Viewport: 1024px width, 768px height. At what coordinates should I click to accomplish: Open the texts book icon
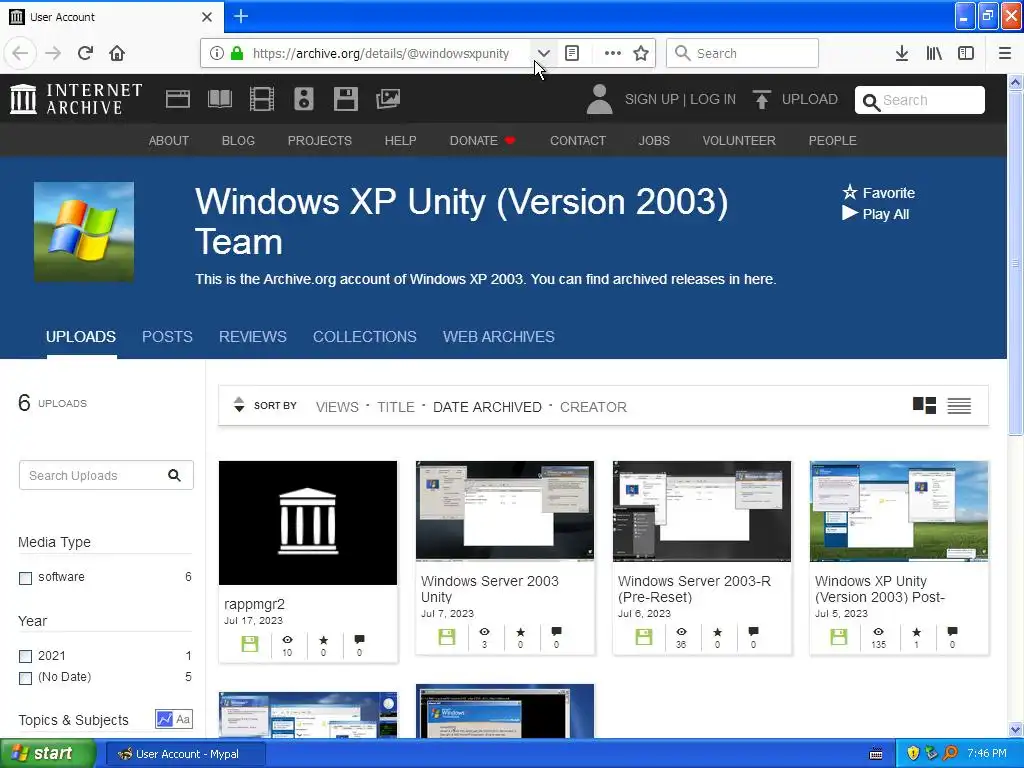pyautogui.click(x=219, y=99)
